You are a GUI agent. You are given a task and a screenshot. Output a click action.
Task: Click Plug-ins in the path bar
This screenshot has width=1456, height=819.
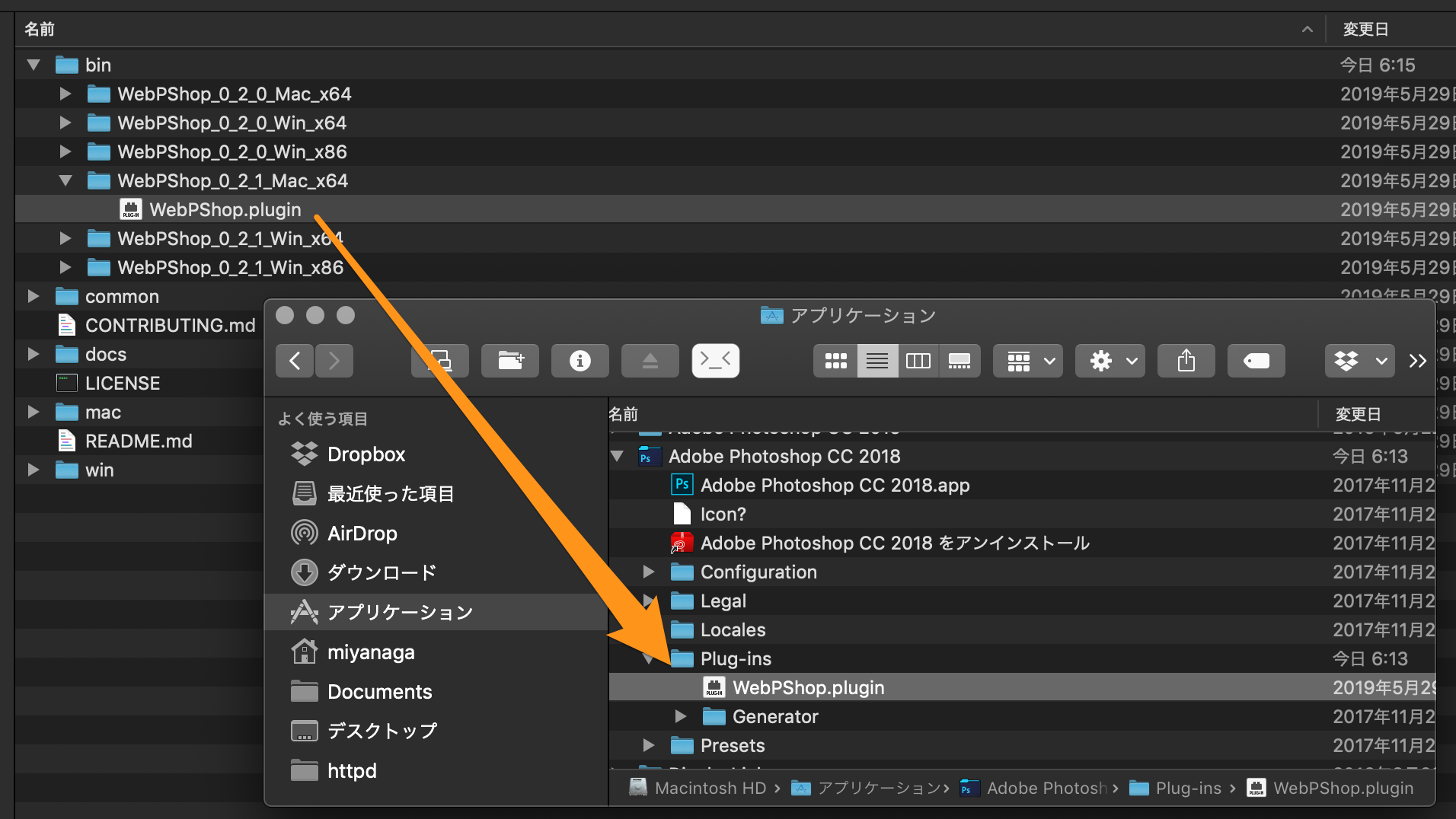pyautogui.click(x=1177, y=788)
